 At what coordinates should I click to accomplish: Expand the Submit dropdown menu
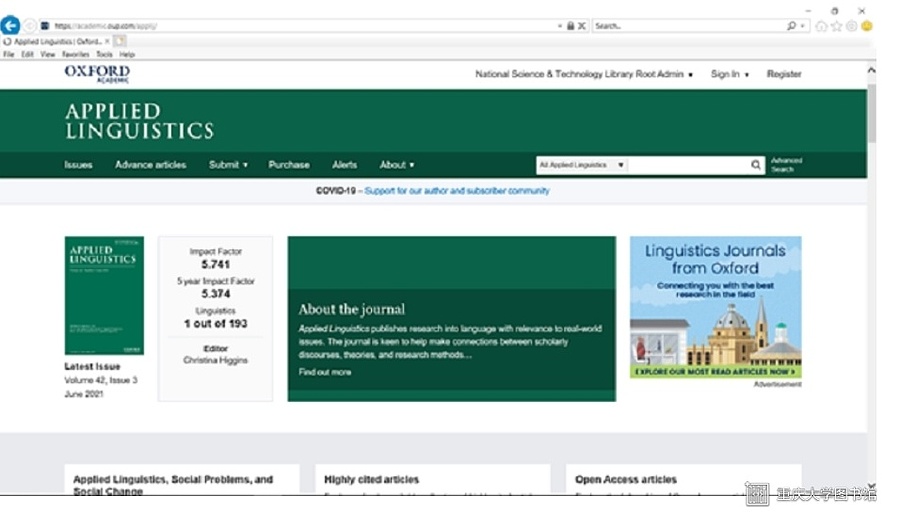click(228, 165)
